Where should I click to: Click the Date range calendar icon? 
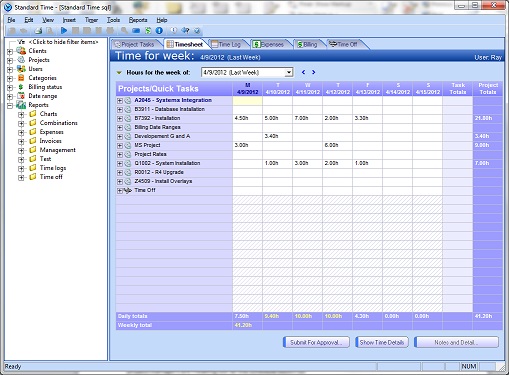tap(21, 96)
